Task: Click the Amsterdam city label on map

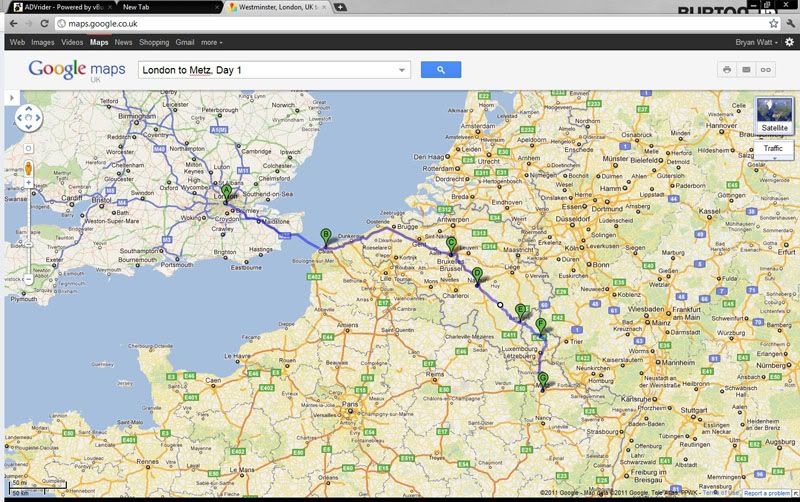Action: tap(478, 126)
